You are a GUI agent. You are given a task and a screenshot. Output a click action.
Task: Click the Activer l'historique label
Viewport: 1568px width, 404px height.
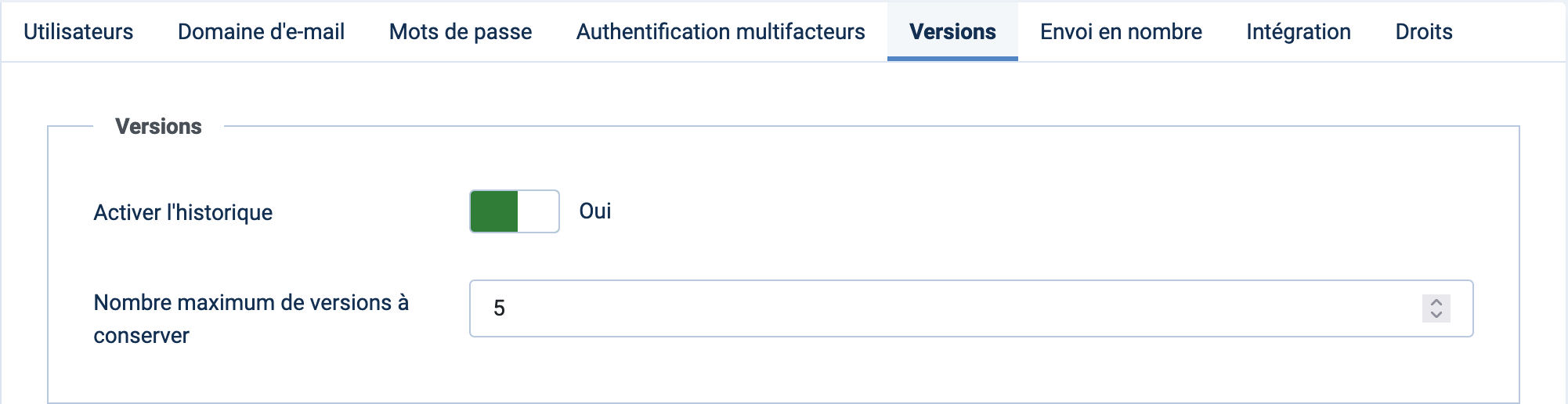[183, 212]
